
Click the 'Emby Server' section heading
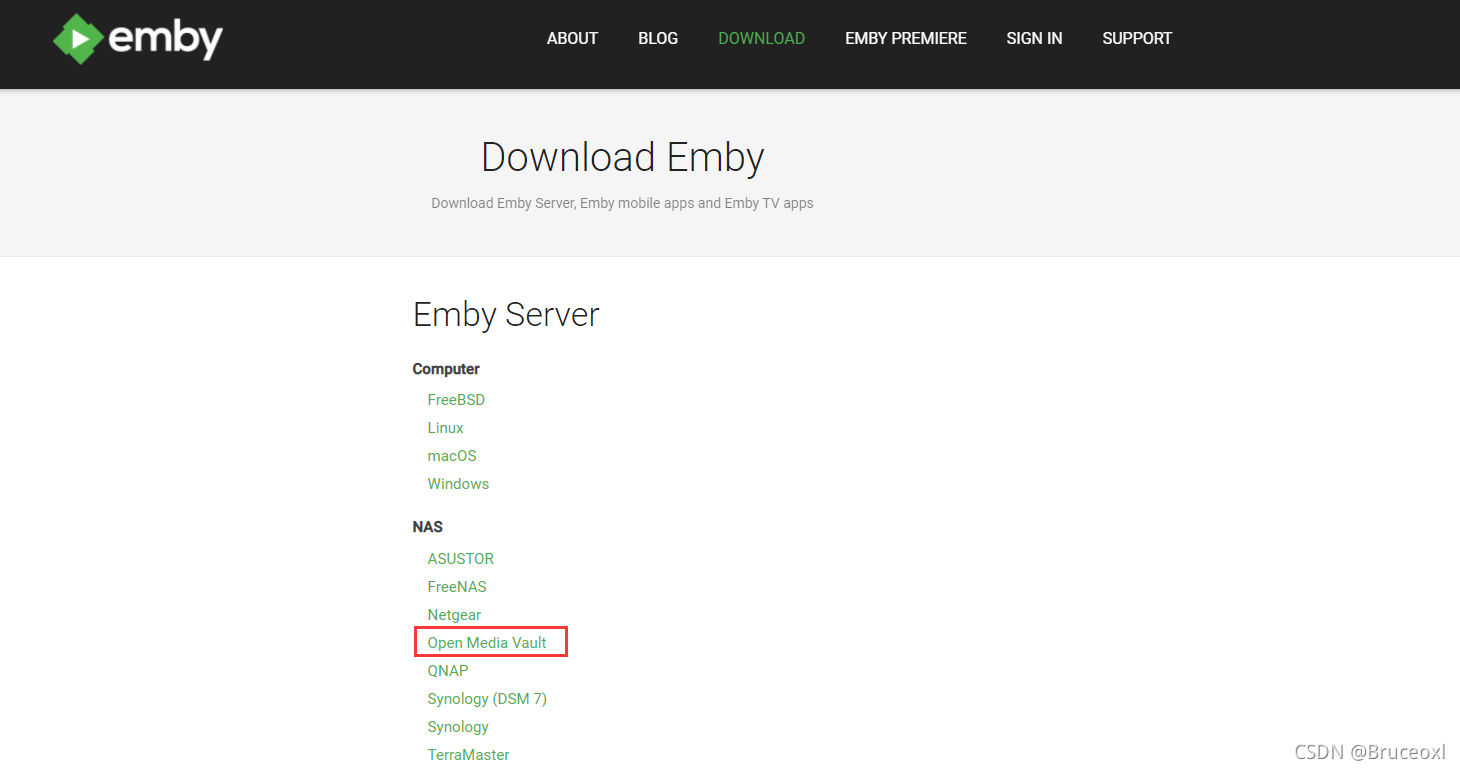point(506,314)
